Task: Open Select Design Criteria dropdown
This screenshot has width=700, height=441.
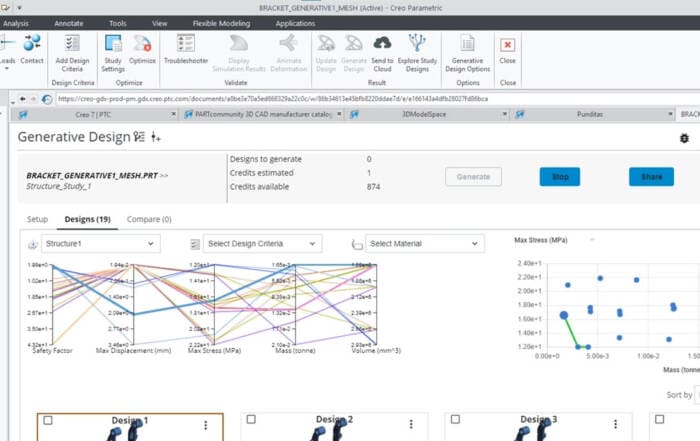Action: pos(262,244)
